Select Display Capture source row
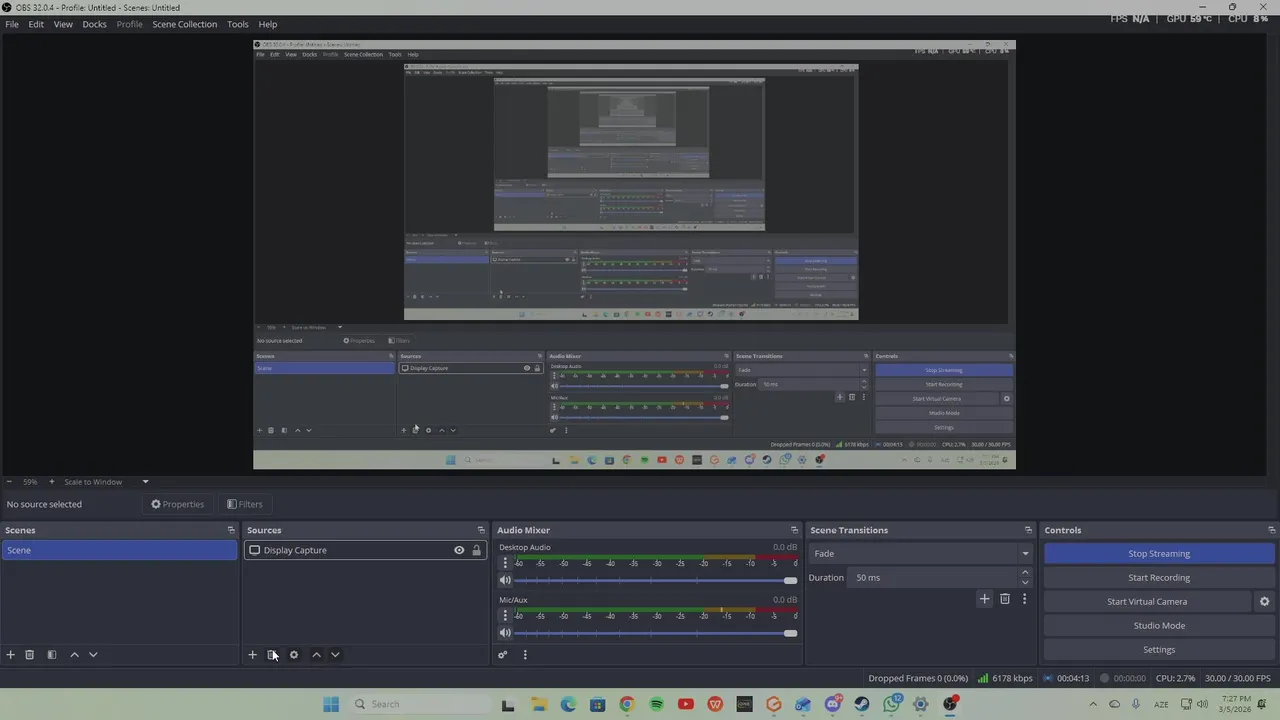Image resolution: width=1280 pixels, height=720 pixels. (365, 550)
